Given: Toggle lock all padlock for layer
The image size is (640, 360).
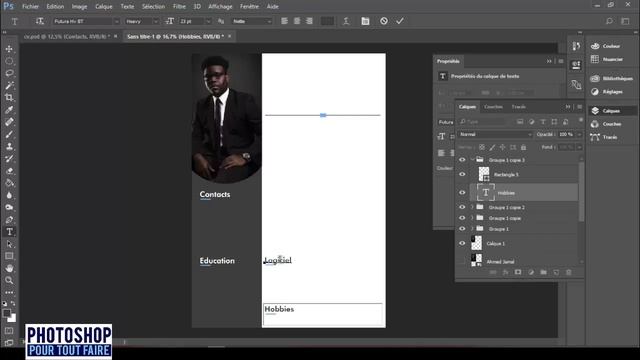Looking at the screenshot, I should tap(523, 147).
